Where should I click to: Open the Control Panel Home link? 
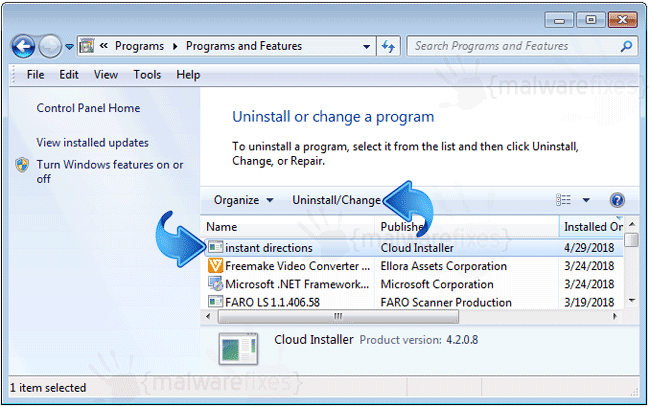88,108
